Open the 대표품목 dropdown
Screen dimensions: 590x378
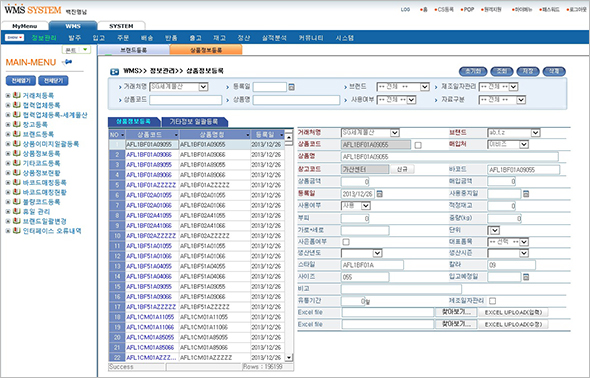524,242
